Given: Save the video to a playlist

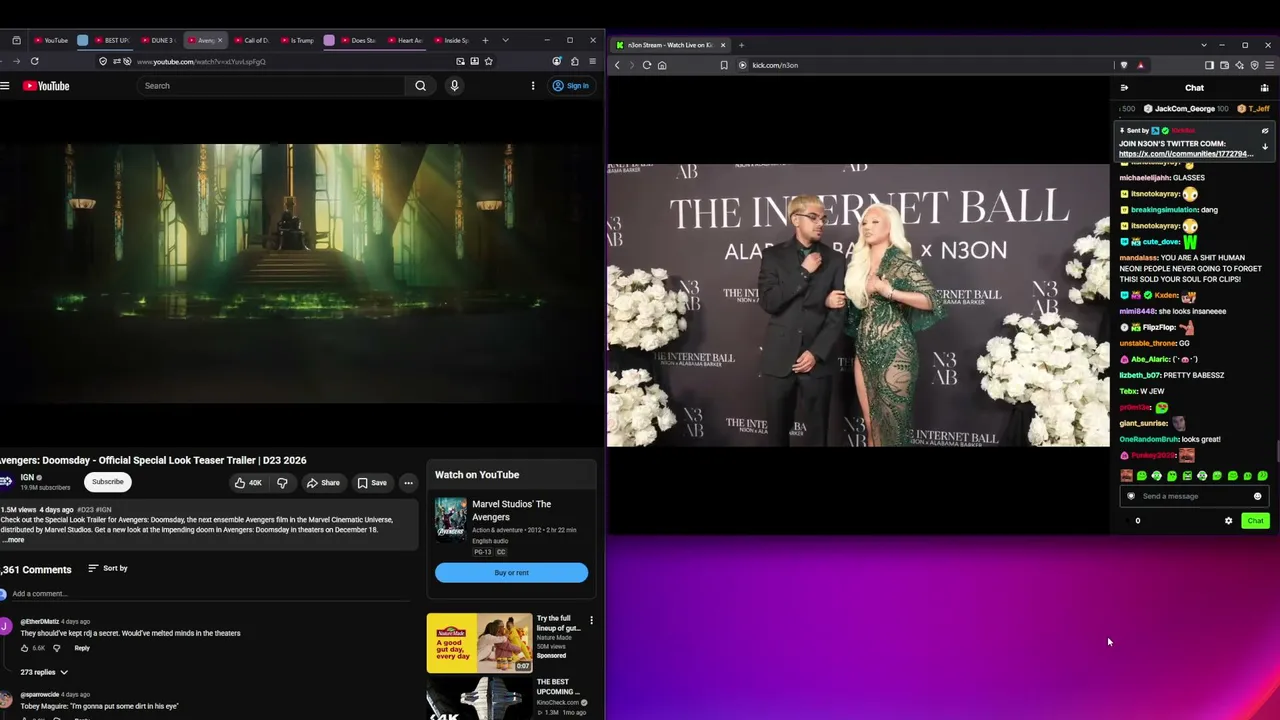Looking at the screenshot, I should click(372, 483).
